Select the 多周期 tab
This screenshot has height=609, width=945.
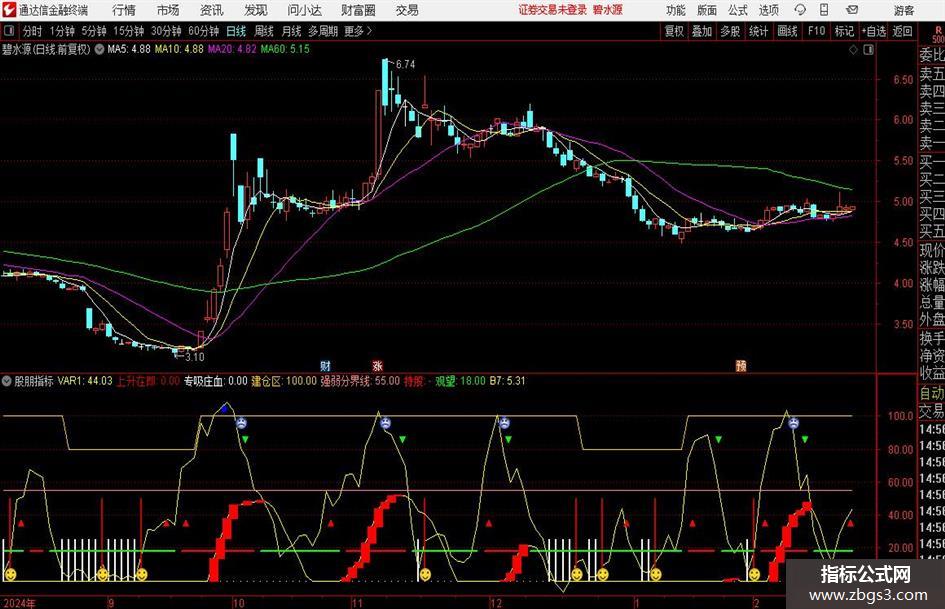(x=323, y=31)
